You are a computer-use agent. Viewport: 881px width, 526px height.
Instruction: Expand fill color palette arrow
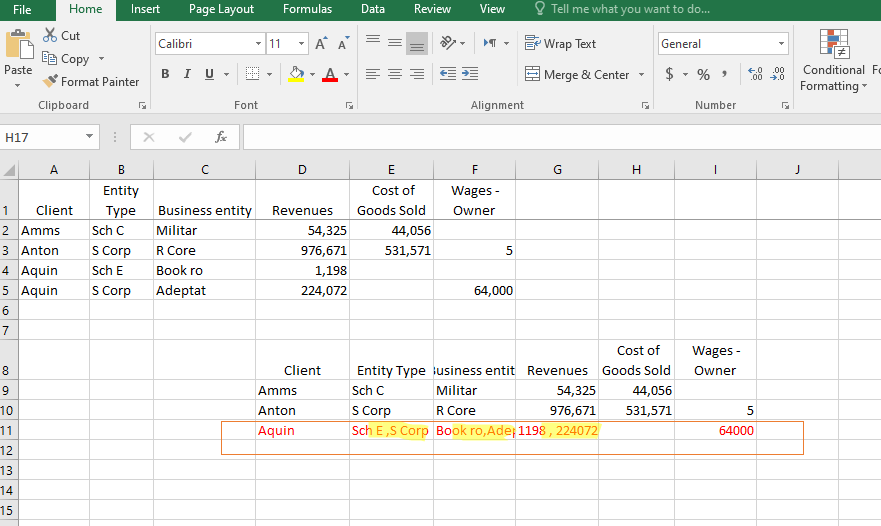pos(312,74)
